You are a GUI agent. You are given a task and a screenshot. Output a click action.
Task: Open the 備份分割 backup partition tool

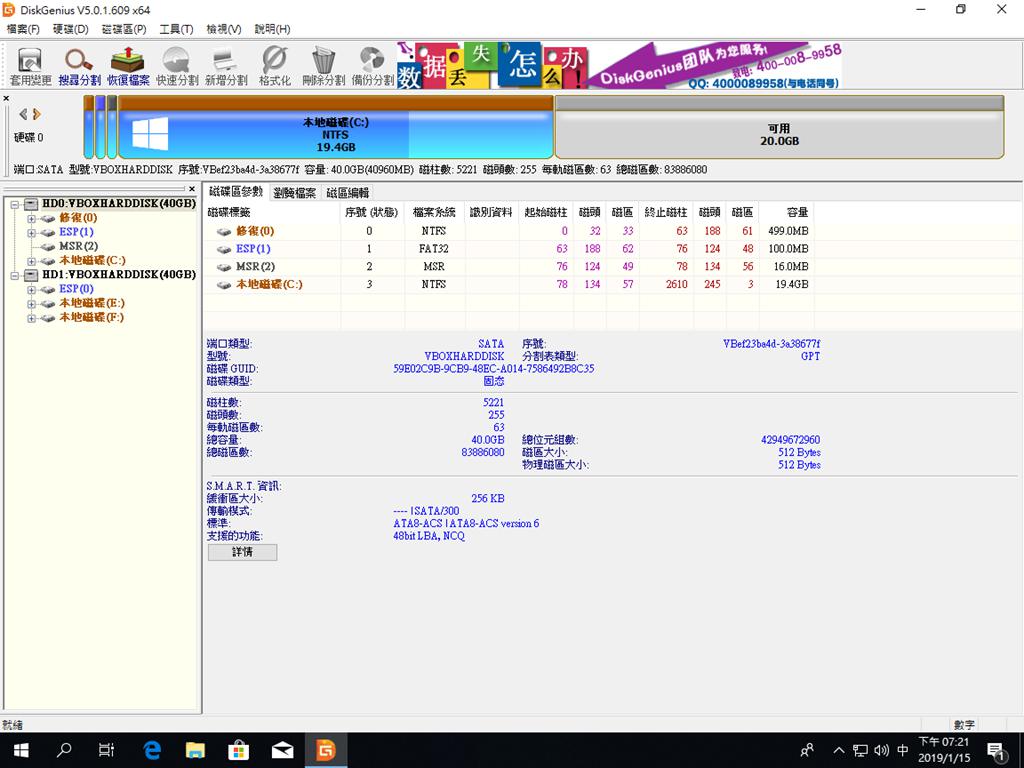372,67
